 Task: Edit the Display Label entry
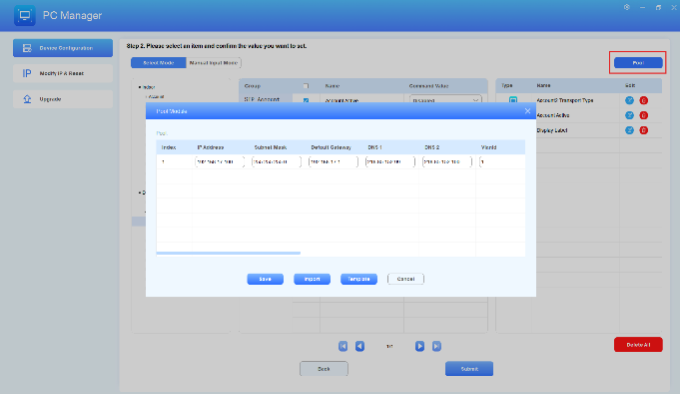[x=629, y=130]
